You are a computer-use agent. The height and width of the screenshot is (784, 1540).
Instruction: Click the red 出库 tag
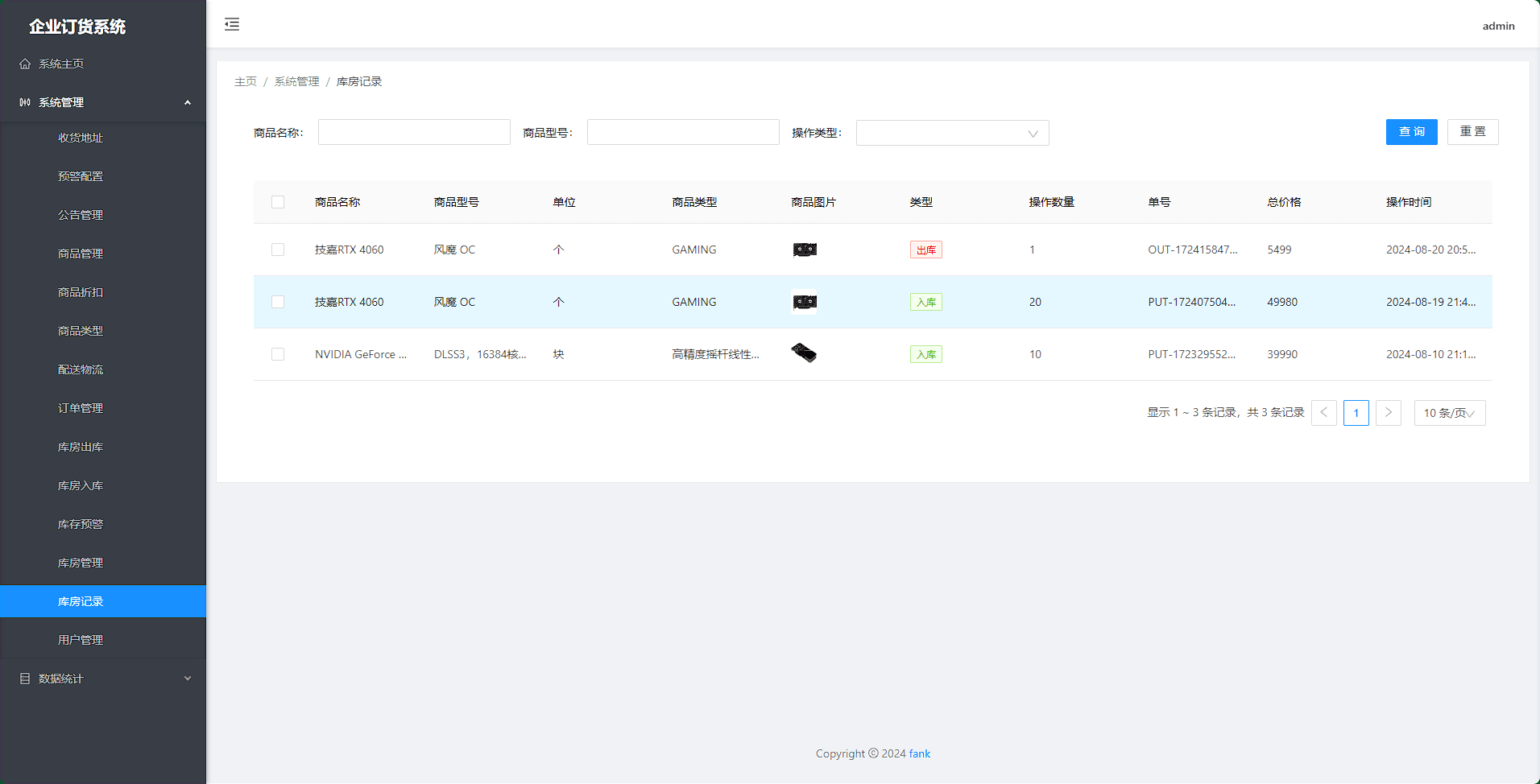click(x=926, y=250)
